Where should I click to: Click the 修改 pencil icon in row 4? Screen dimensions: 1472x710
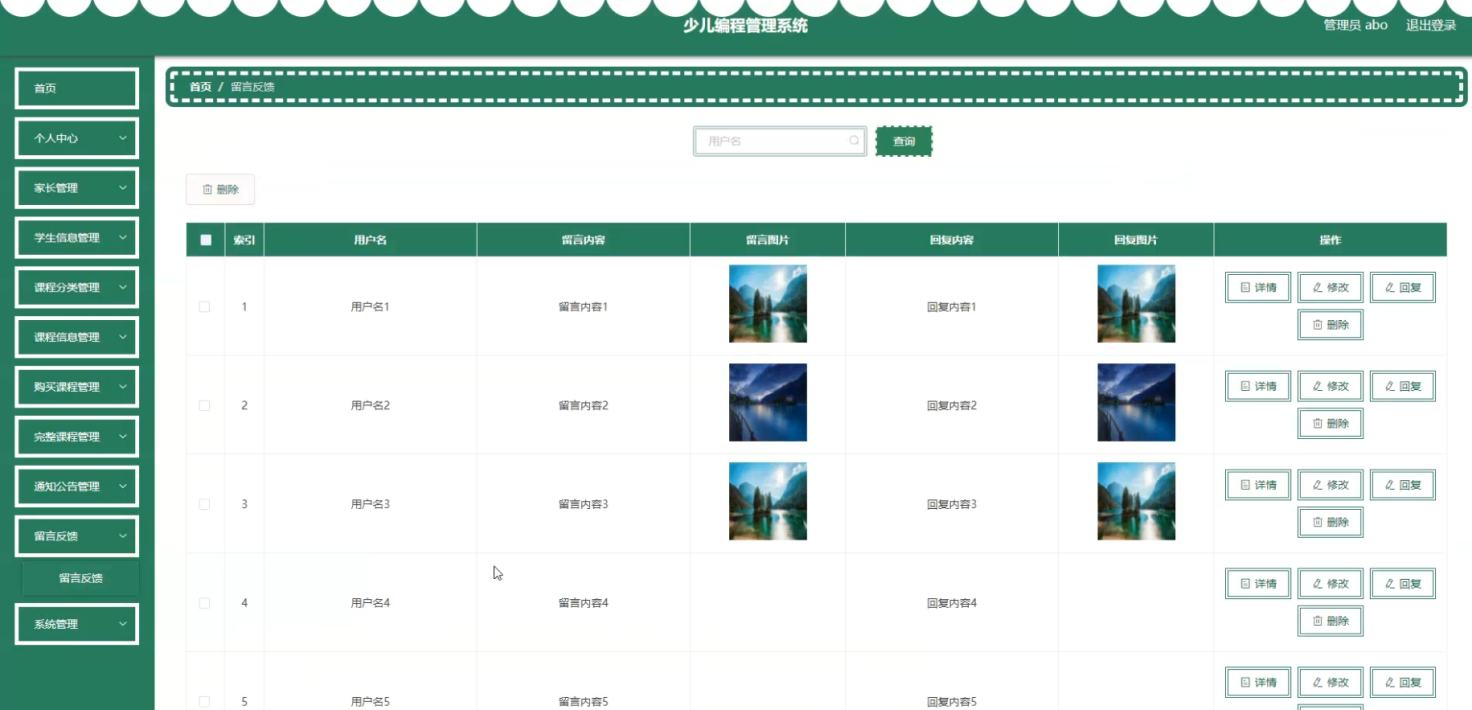pos(1317,584)
